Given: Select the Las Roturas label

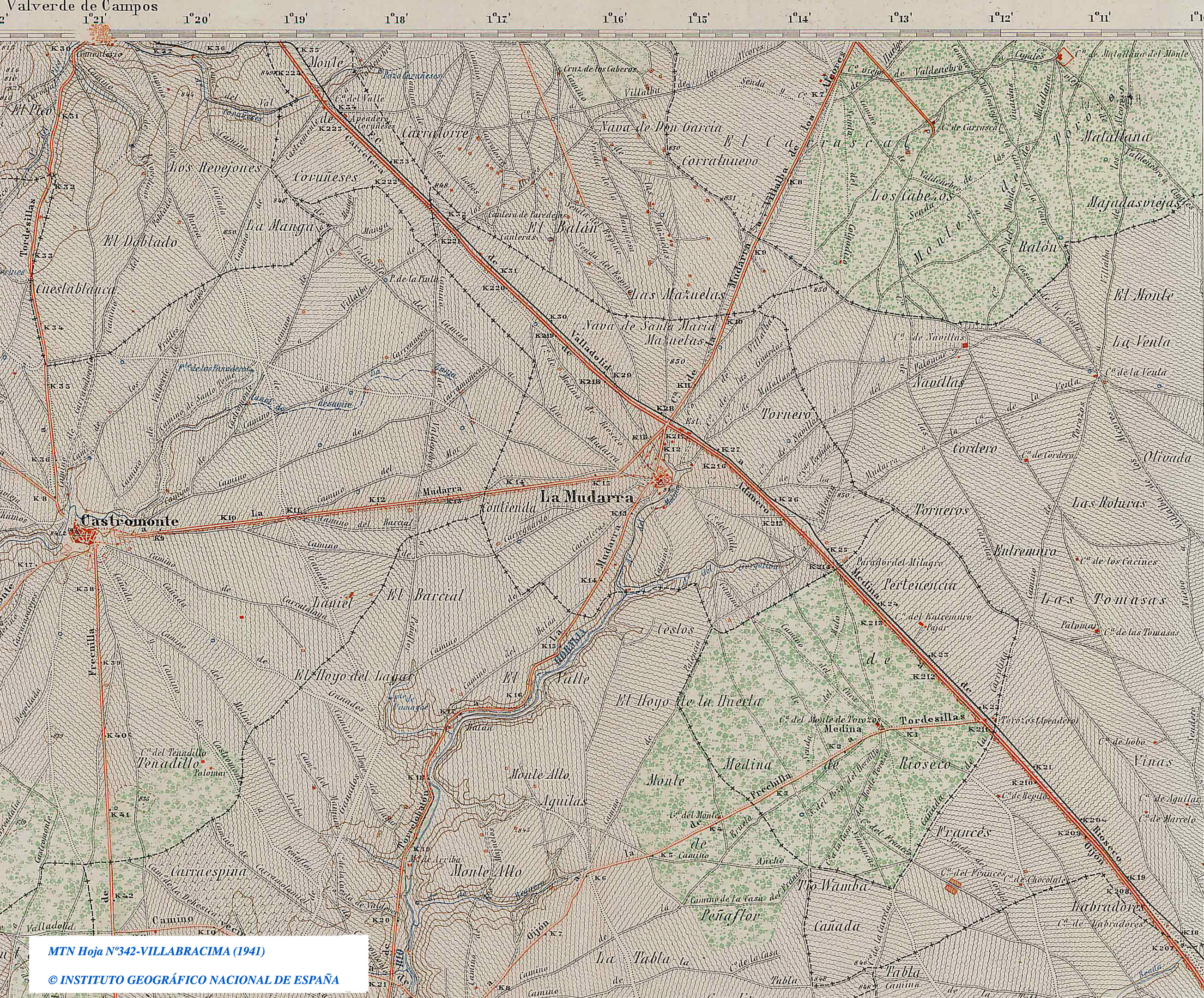Looking at the screenshot, I should [x=1109, y=504].
